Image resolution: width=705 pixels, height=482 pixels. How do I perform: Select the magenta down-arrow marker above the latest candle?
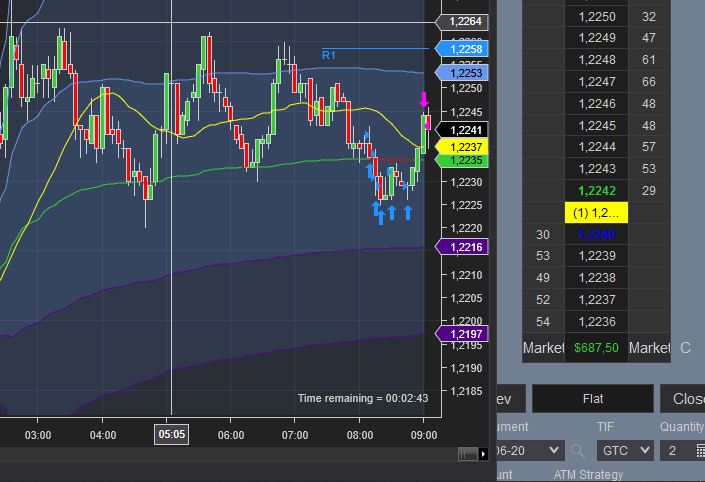(424, 99)
